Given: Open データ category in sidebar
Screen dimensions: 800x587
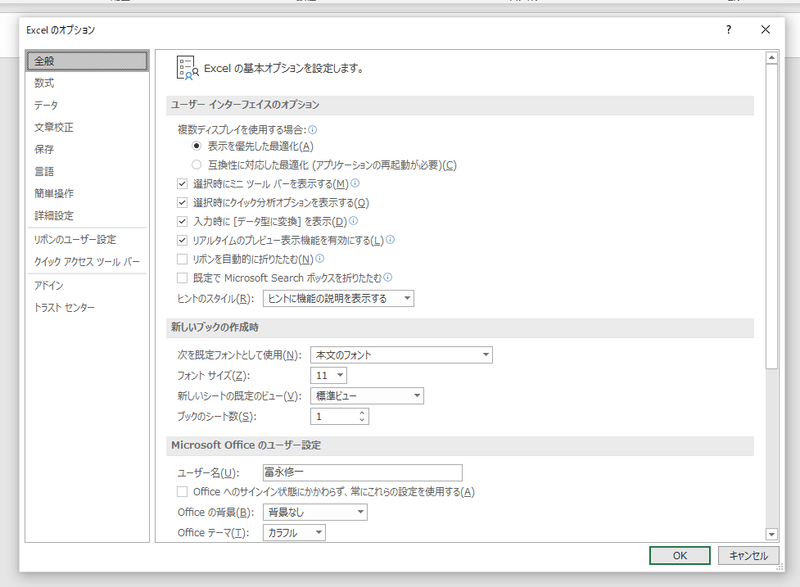Looking at the screenshot, I should tap(87, 105).
